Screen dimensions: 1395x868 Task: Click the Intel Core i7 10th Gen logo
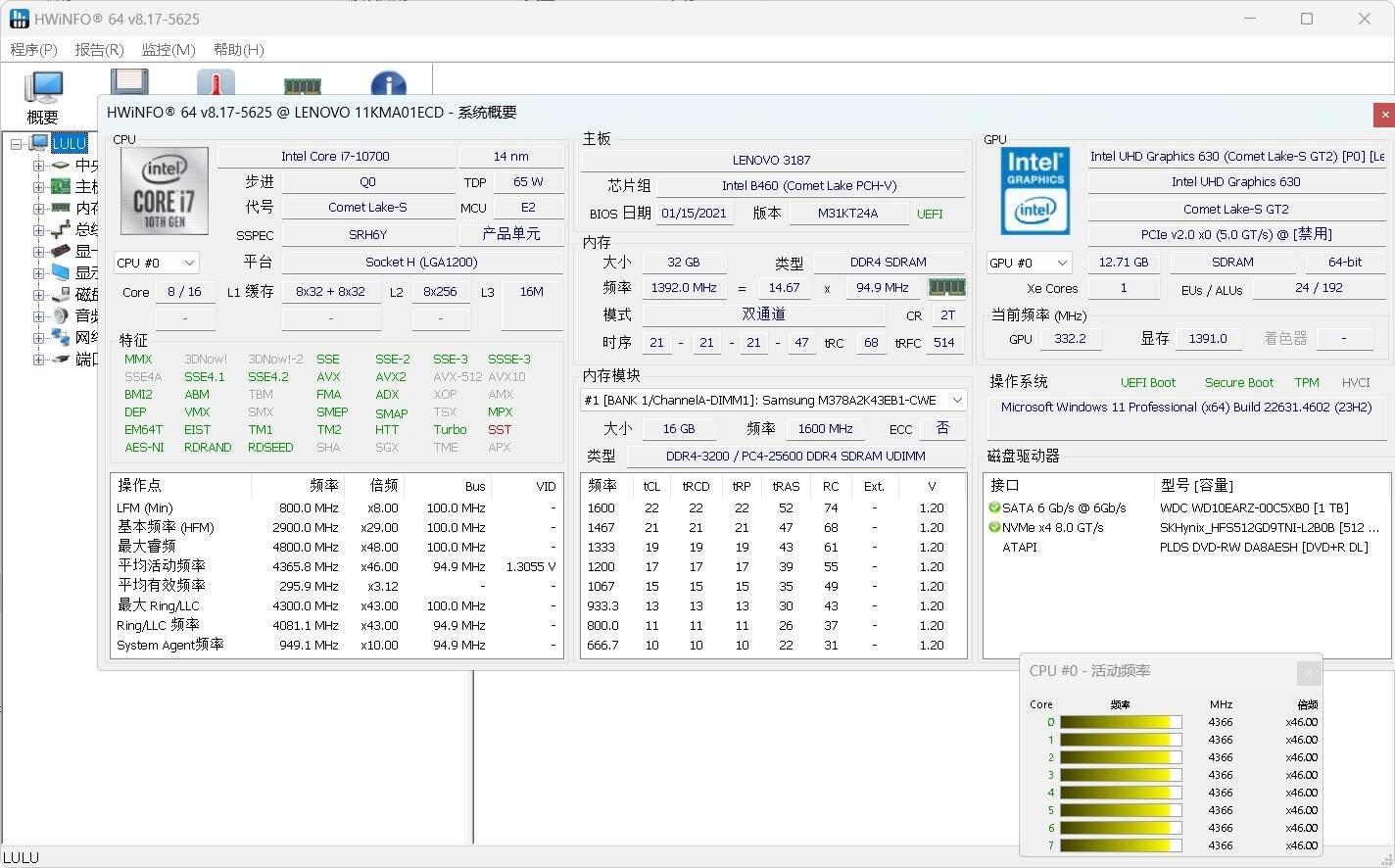point(165,191)
